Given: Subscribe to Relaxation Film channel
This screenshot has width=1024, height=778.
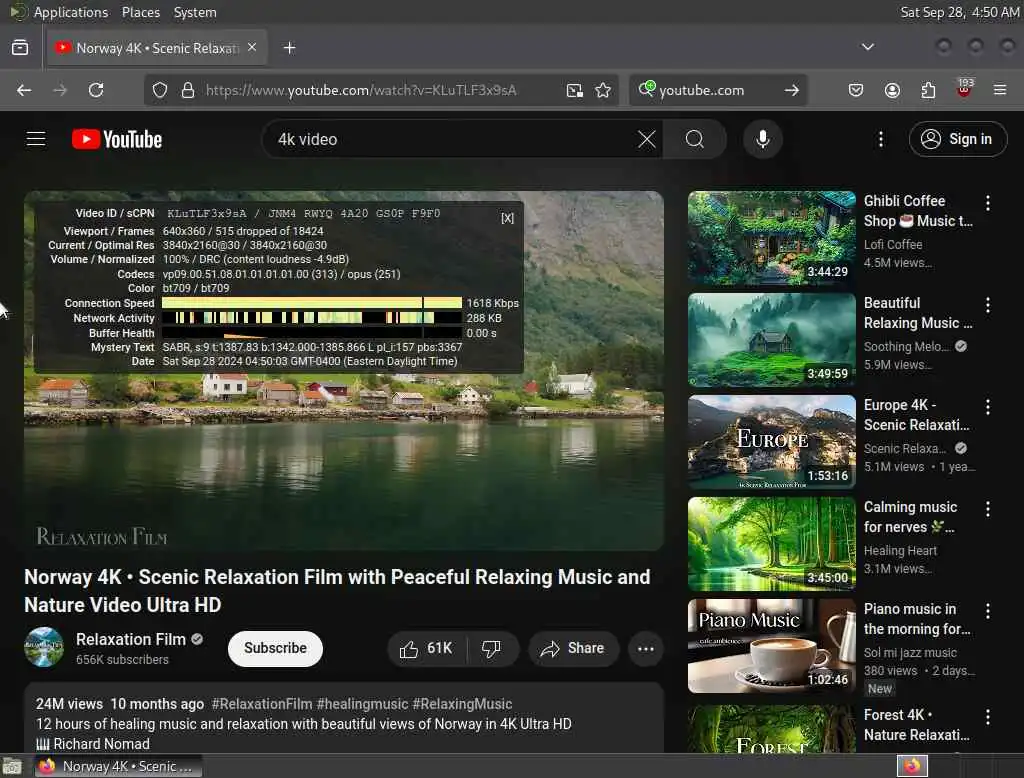Looking at the screenshot, I should [275, 649].
